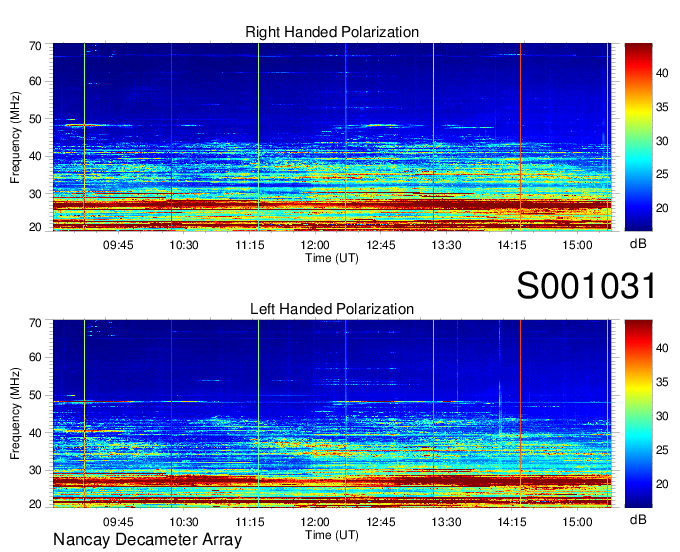This screenshot has height=552, width=680.
Task: Click the '11:15' tick on lower plot
Action: pyautogui.click(x=249, y=522)
